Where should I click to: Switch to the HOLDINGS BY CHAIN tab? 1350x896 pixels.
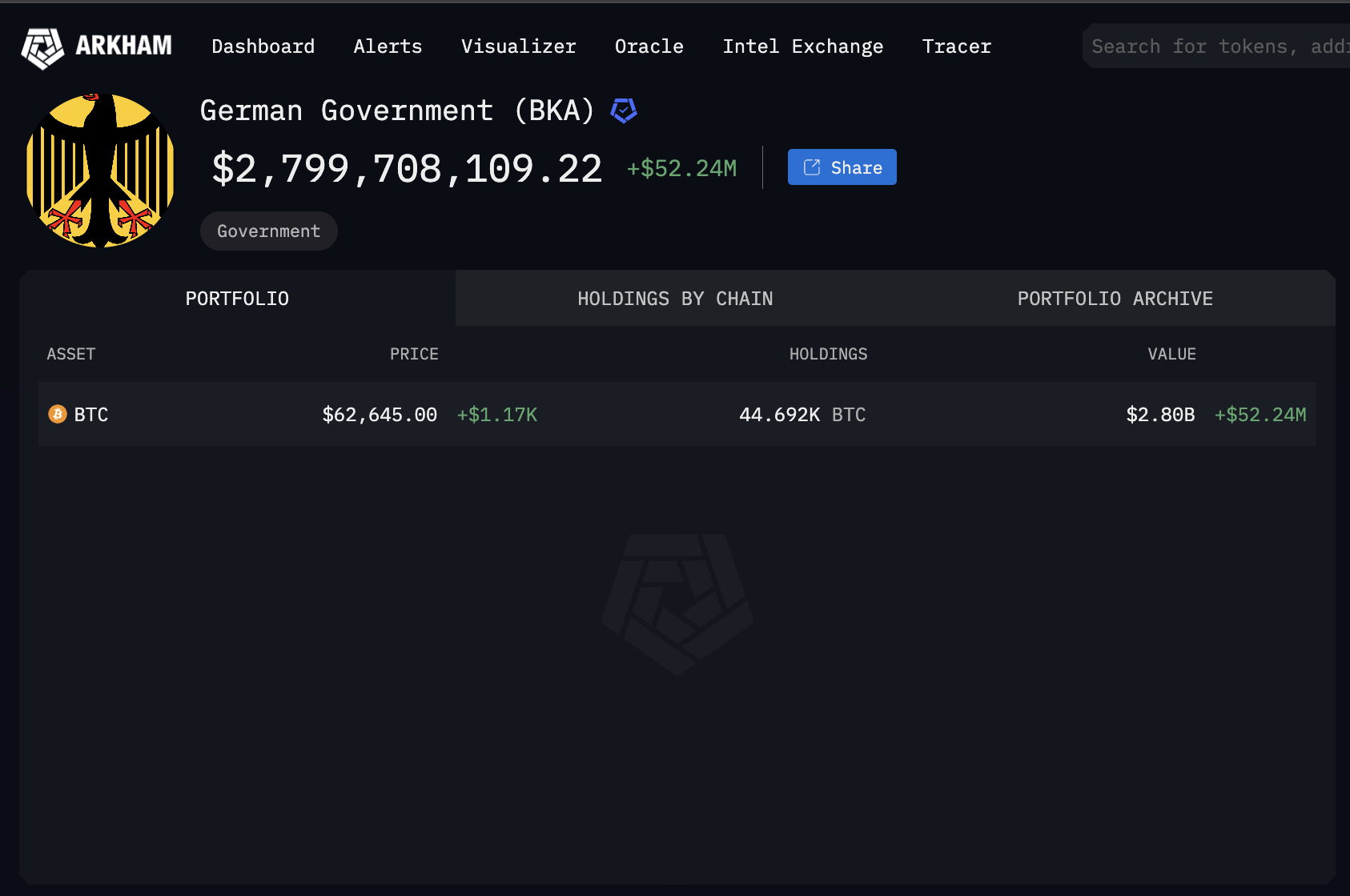[x=675, y=298]
